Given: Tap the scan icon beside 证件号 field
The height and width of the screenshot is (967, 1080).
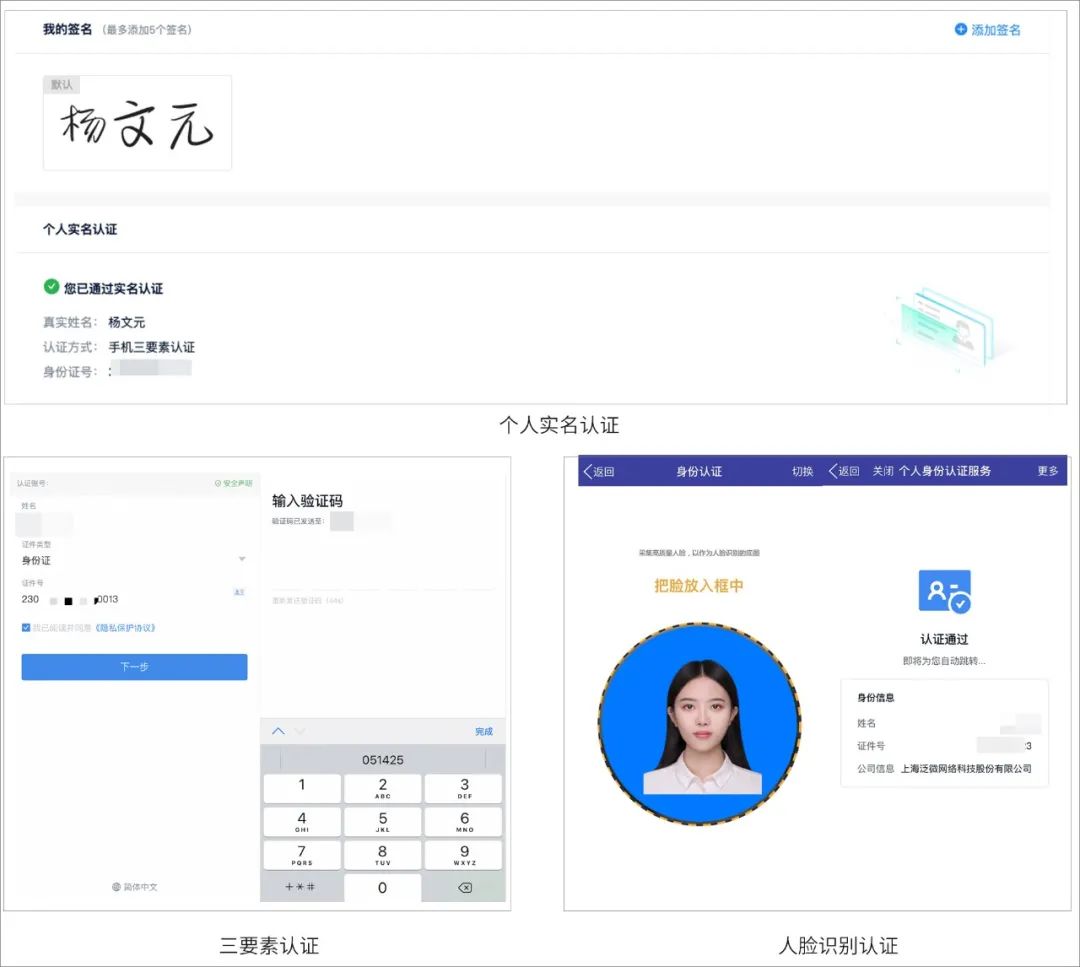Looking at the screenshot, I should [x=239, y=593].
